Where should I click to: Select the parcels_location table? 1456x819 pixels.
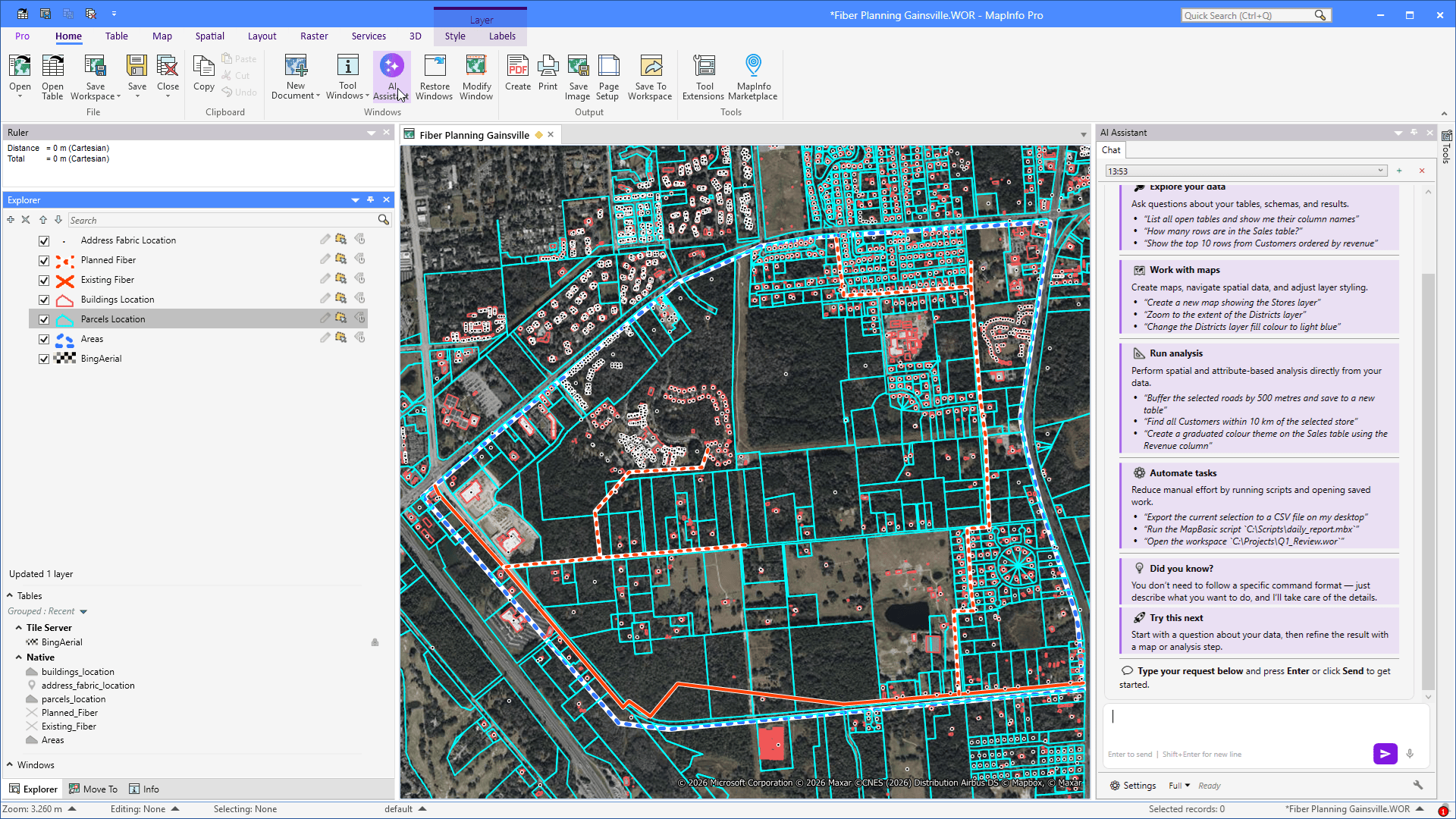74,699
